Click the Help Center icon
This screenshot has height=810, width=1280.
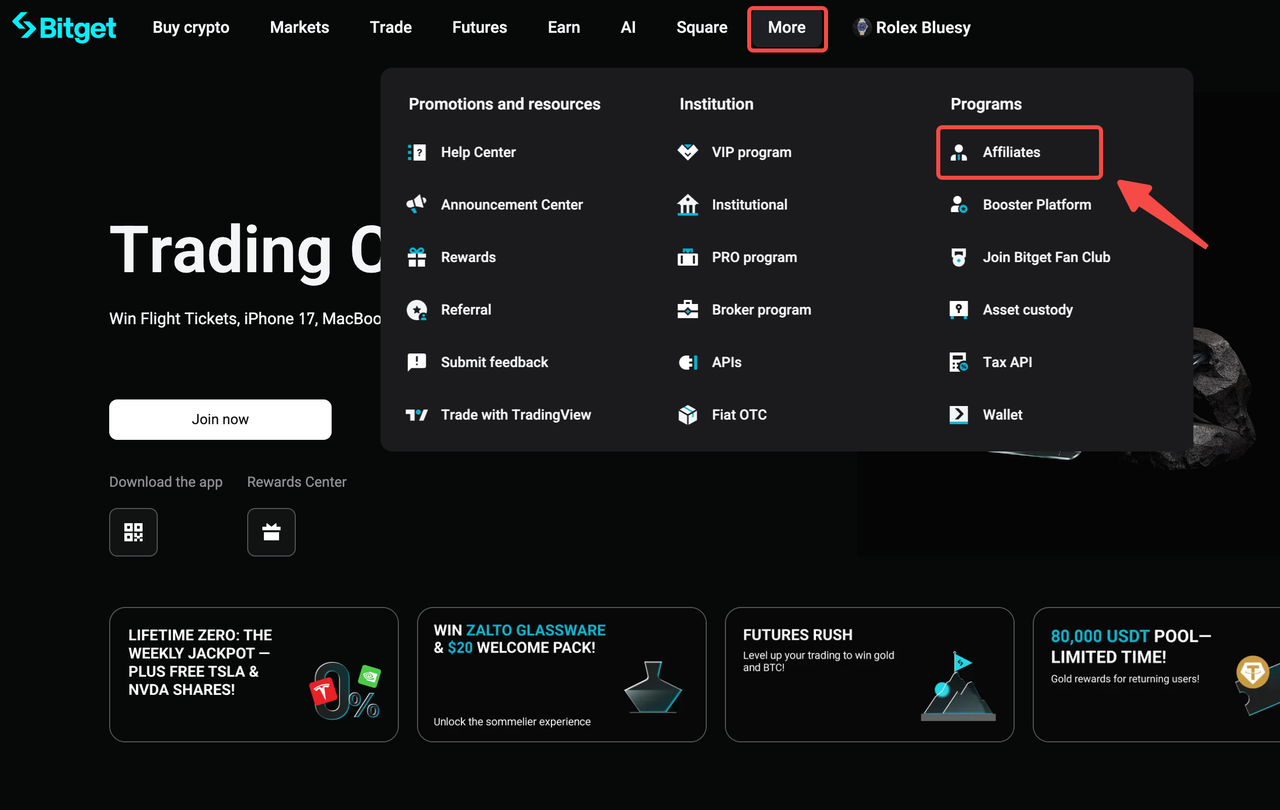tap(417, 152)
